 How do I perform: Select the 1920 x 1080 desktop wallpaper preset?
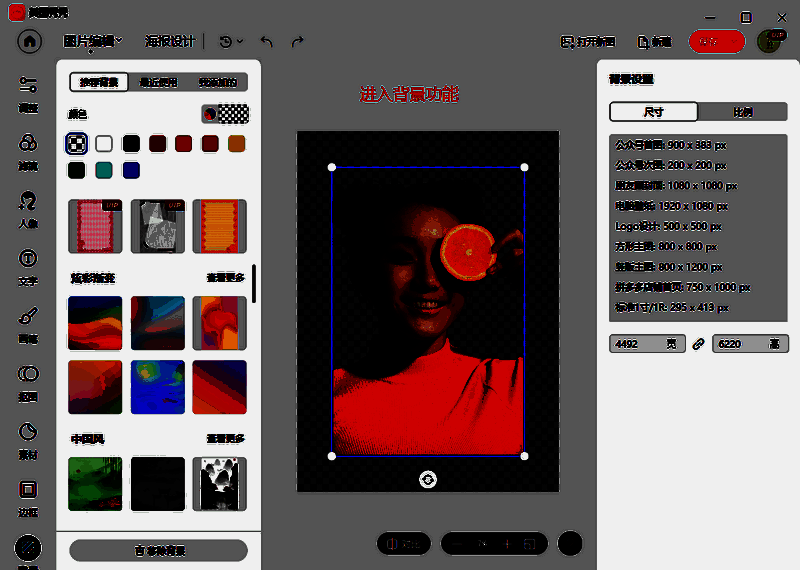[675, 206]
